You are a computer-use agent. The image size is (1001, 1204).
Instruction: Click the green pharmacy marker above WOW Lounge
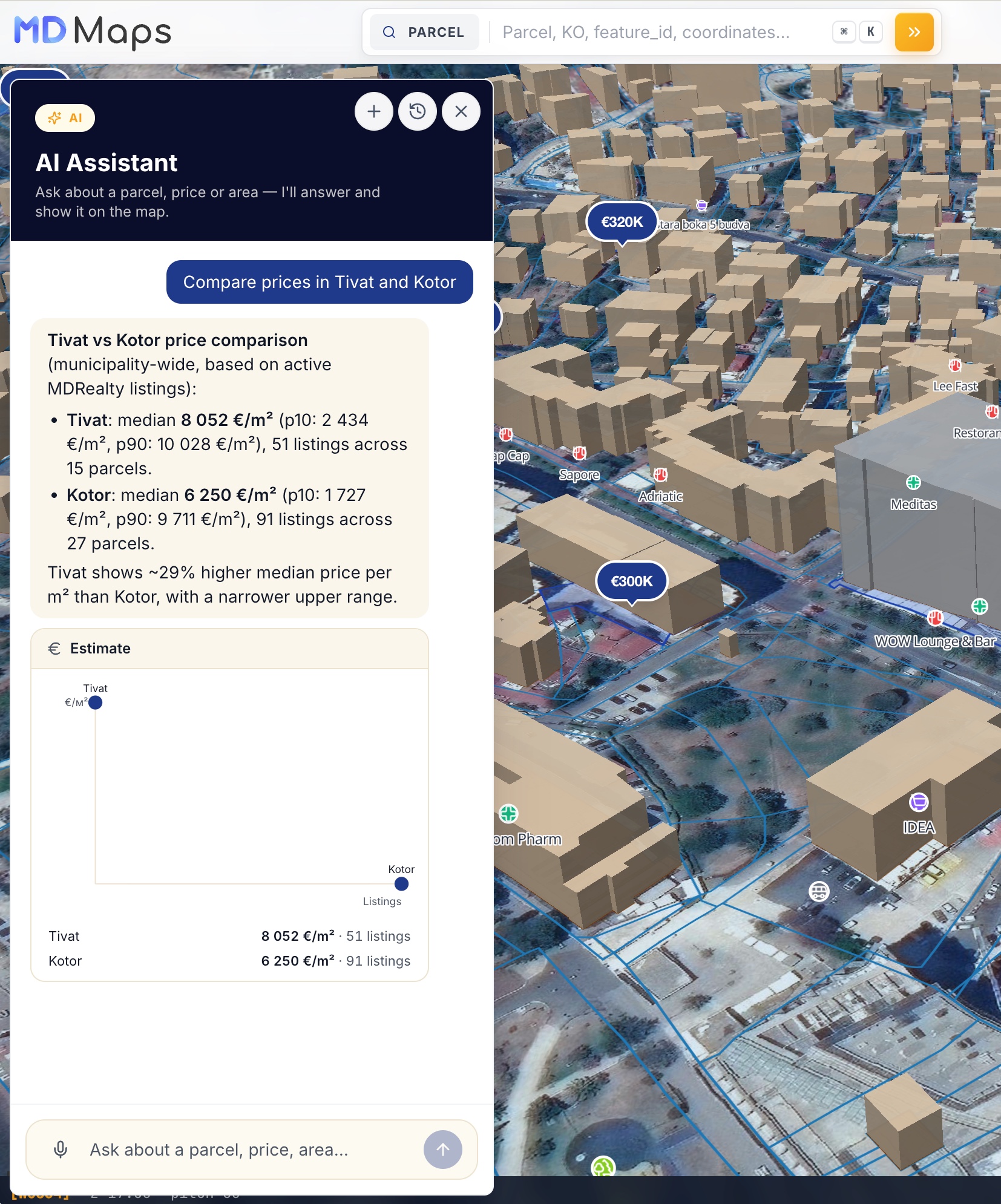point(980,606)
